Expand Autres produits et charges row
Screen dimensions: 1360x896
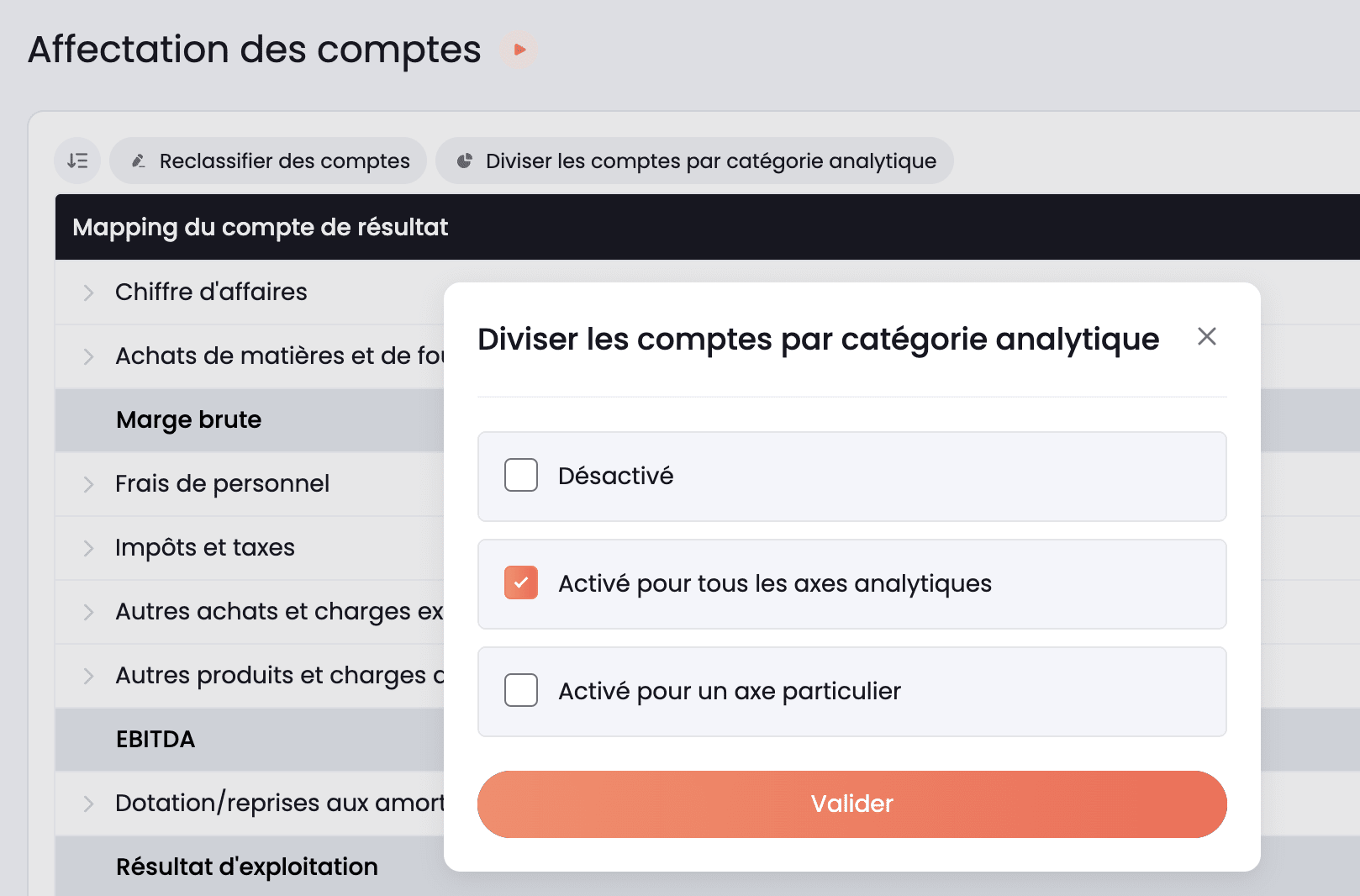88,676
